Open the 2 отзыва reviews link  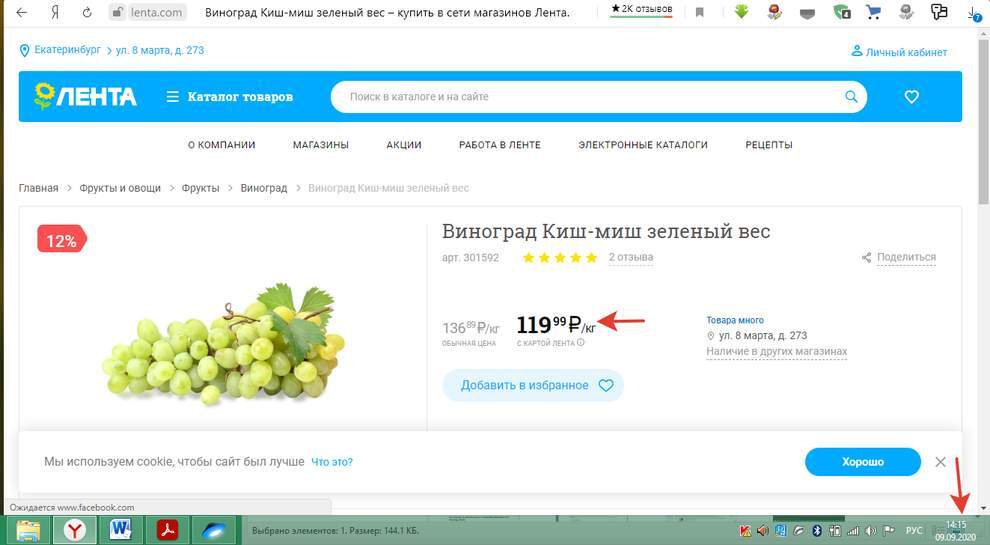click(631, 257)
